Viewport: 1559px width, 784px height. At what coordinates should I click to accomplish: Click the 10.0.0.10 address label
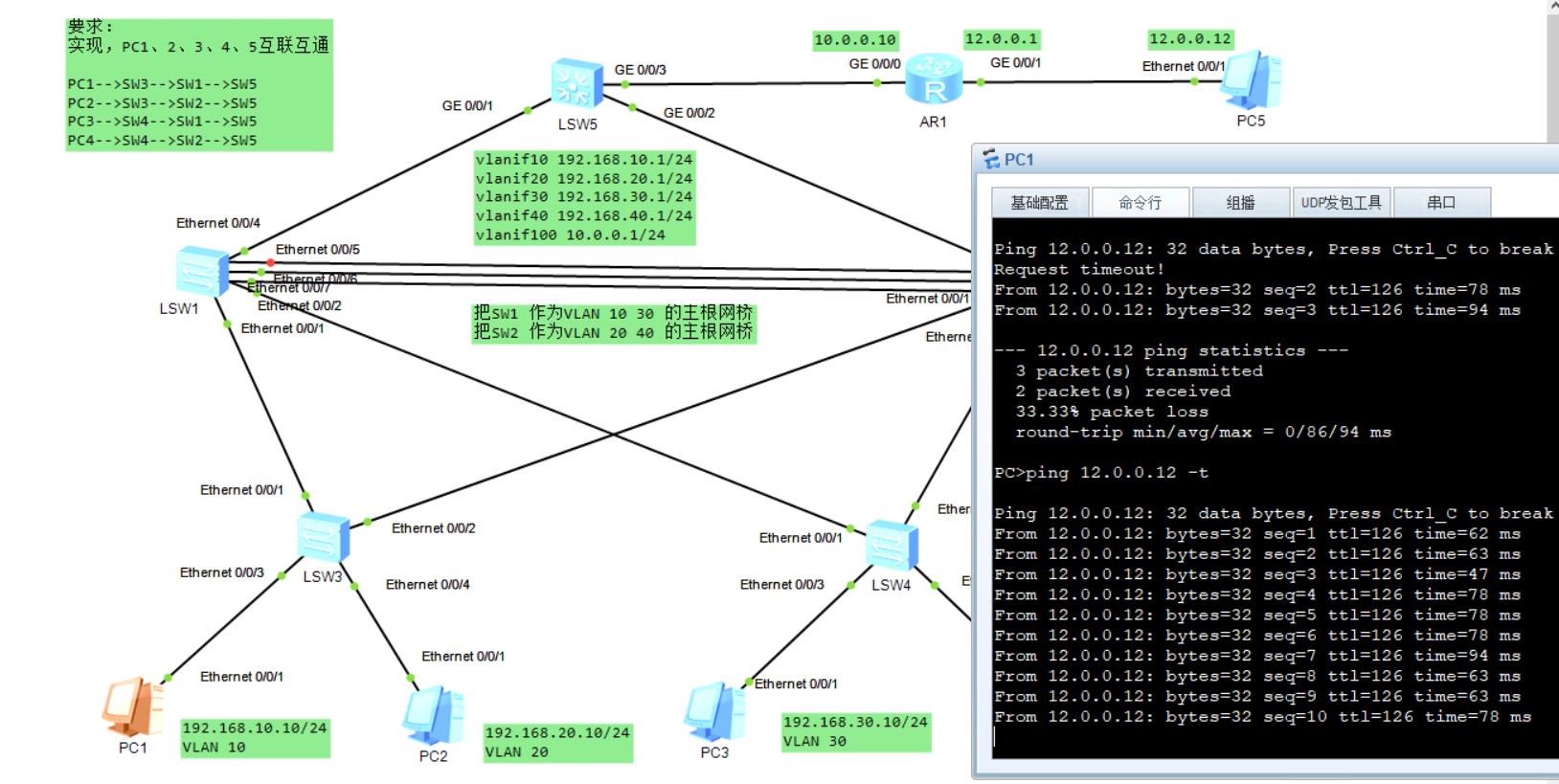(x=855, y=40)
